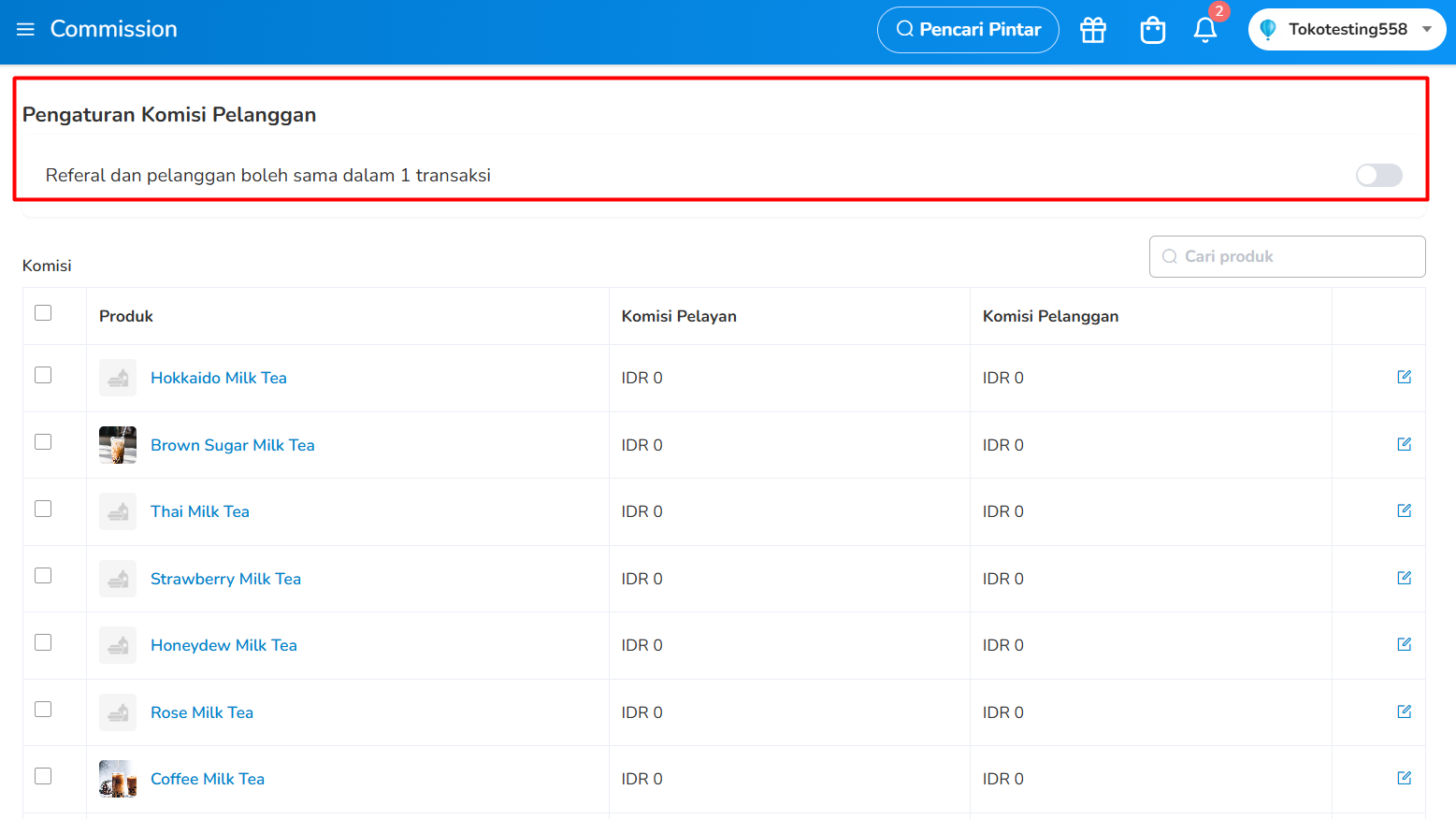
Task: Click the Cari produk search field
Action: pos(1287,256)
